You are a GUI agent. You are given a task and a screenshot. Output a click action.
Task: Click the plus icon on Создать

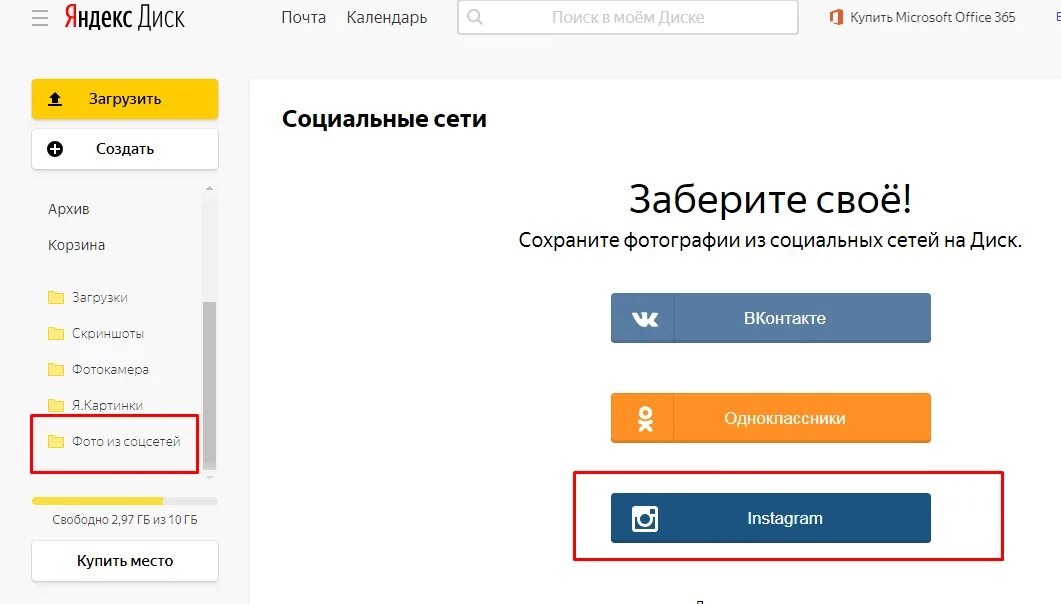pos(55,149)
